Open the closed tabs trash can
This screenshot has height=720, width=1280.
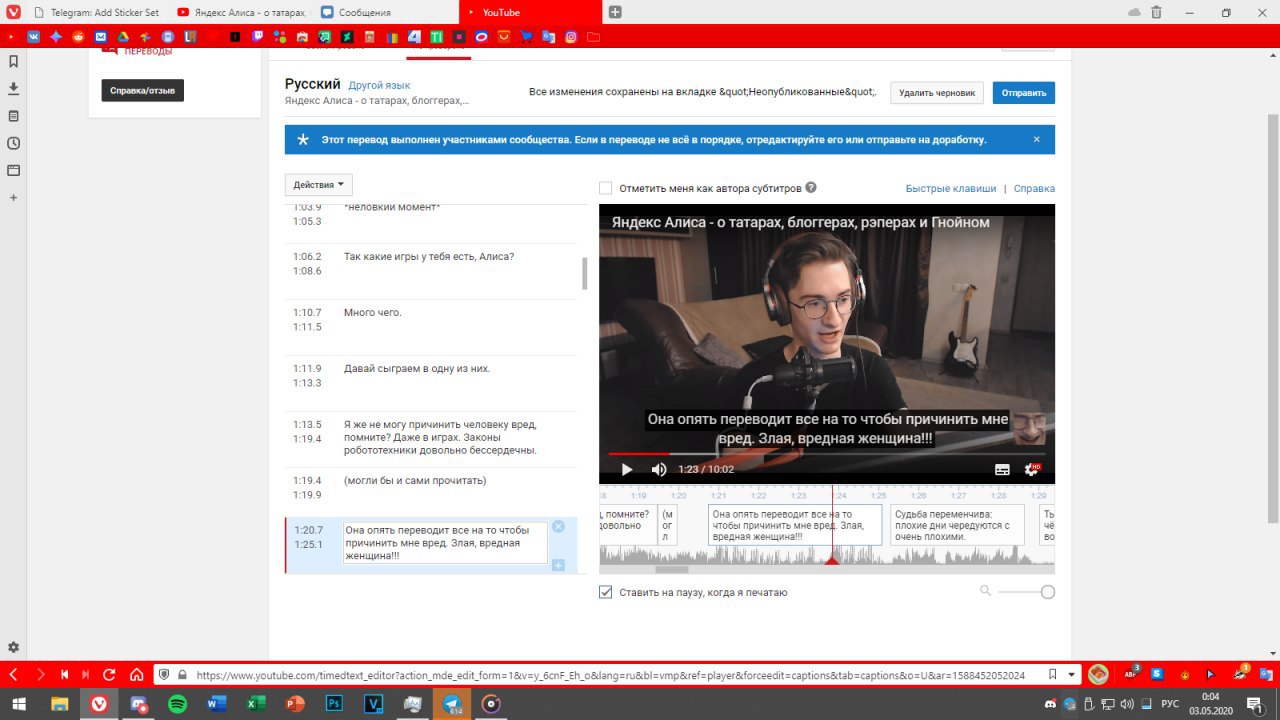(1156, 12)
